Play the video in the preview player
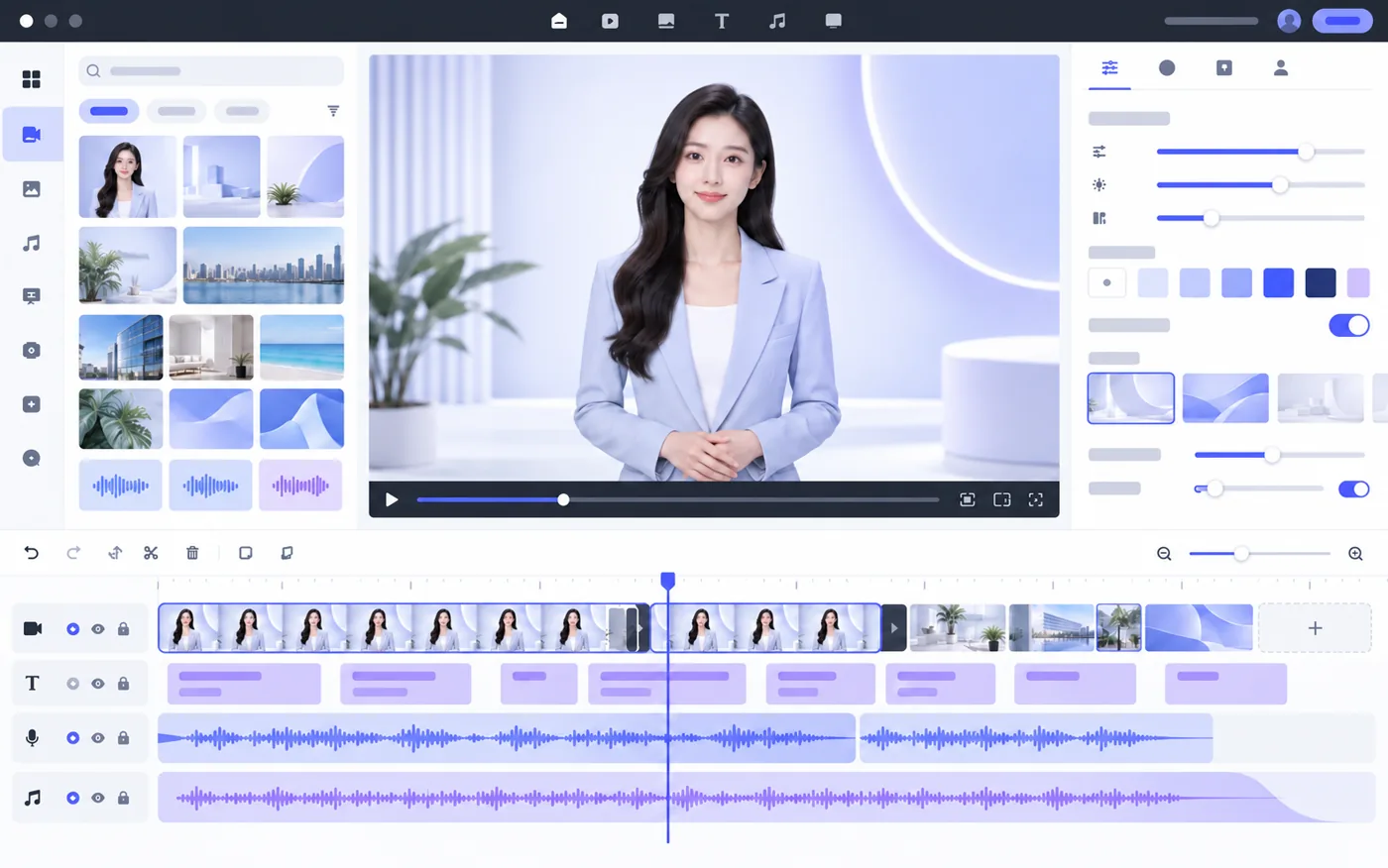The image size is (1388, 868). point(392,500)
